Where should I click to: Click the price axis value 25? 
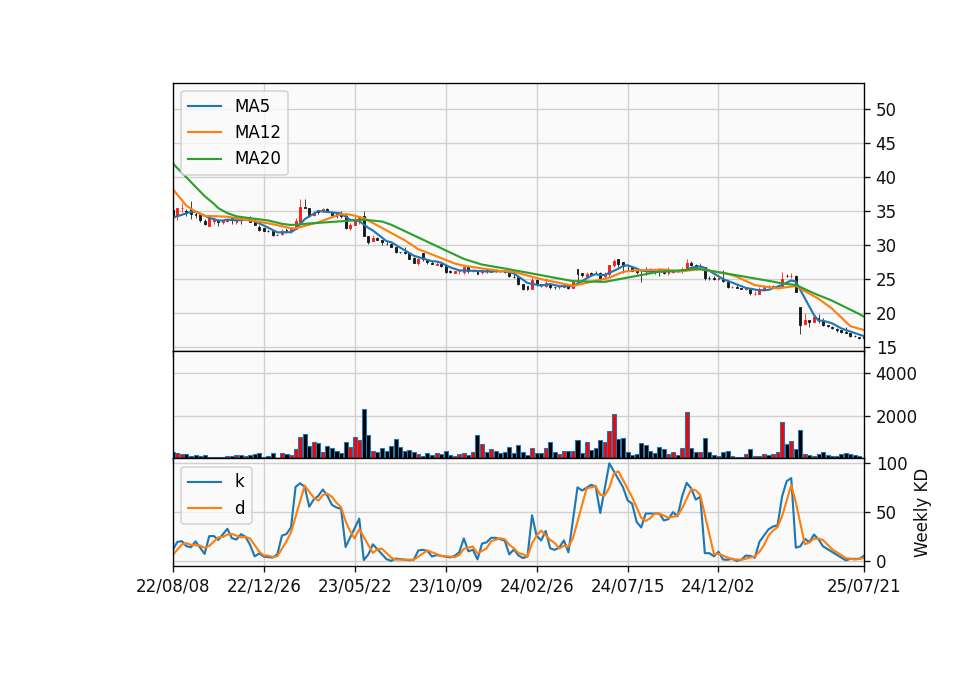point(885,280)
